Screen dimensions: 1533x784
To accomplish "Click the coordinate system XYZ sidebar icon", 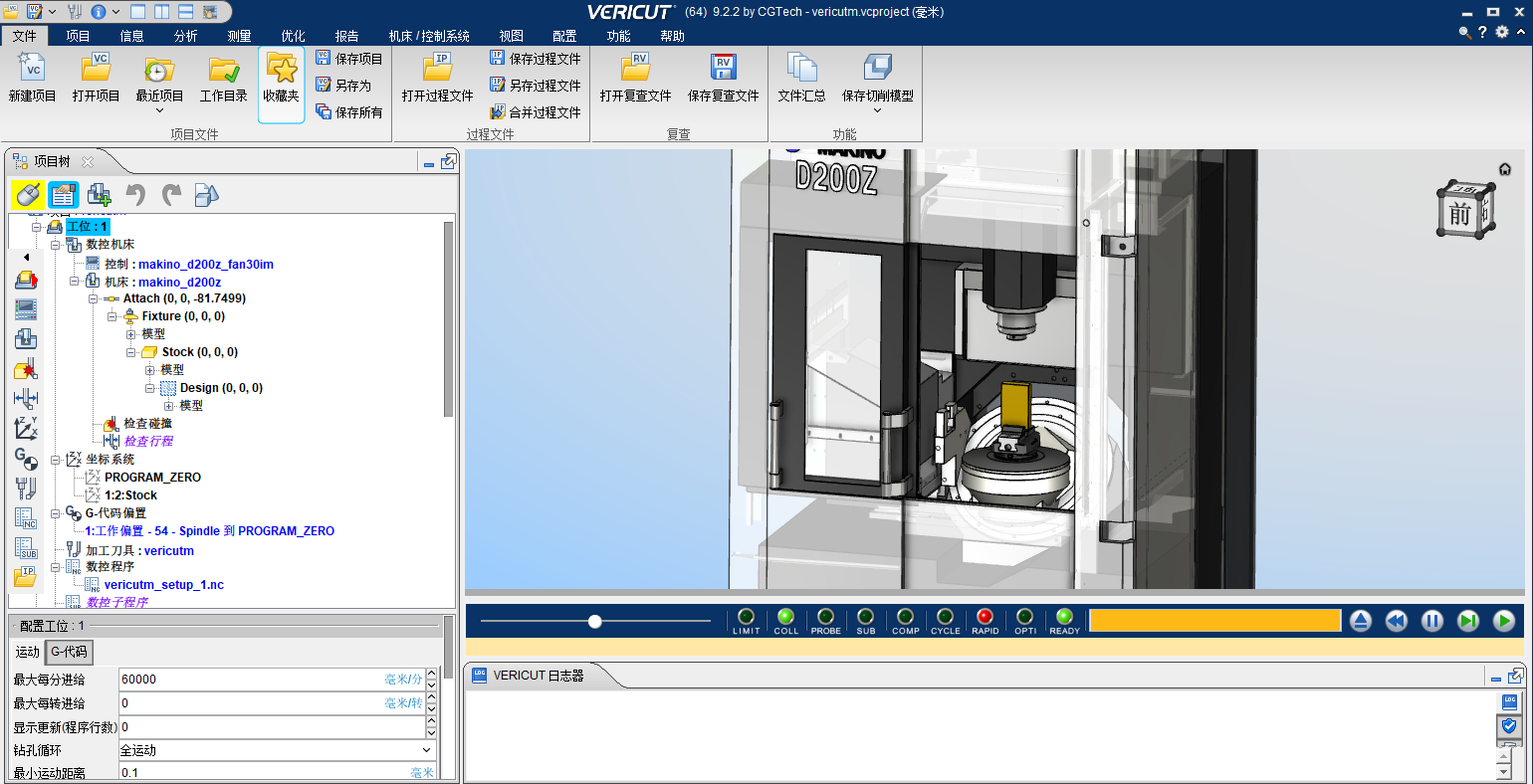I will pyautogui.click(x=26, y=429).
